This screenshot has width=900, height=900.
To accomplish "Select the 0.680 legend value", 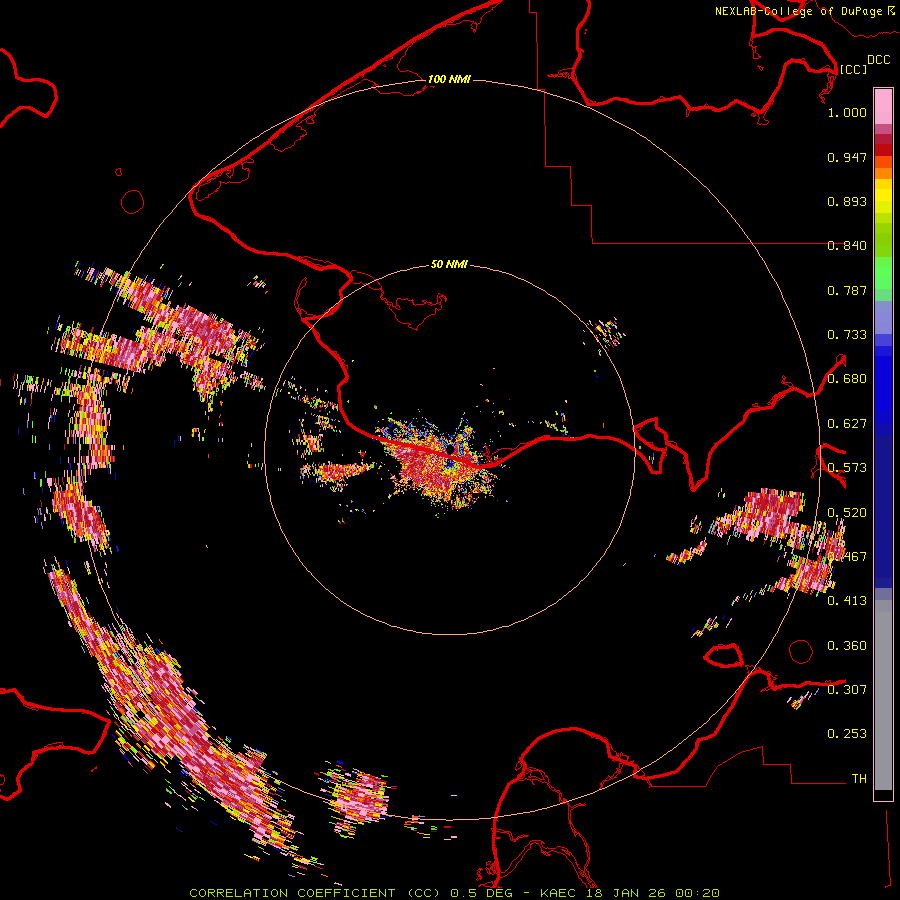I will (847, 379).
